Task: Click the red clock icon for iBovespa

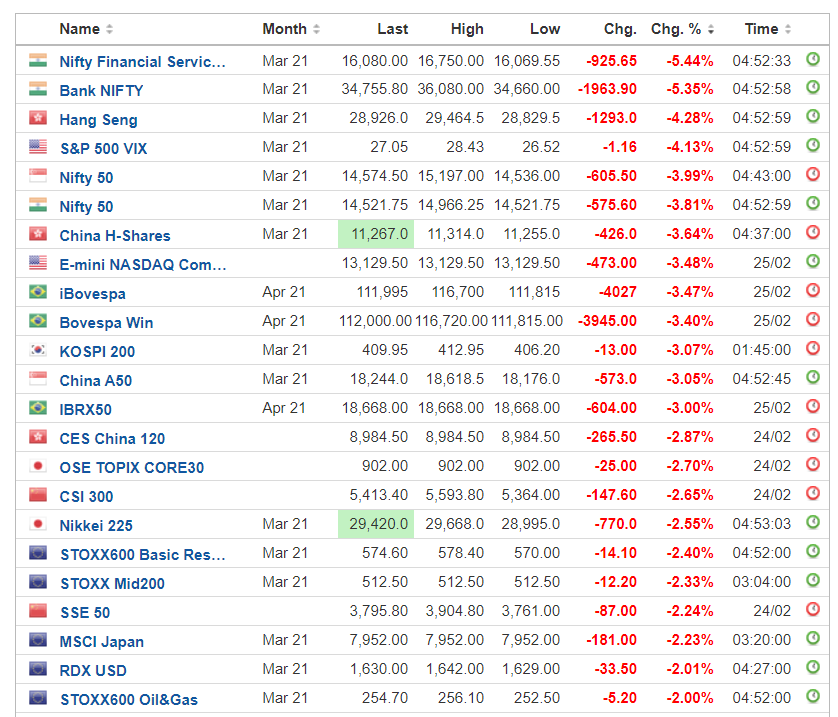Action: click(812, 290)
